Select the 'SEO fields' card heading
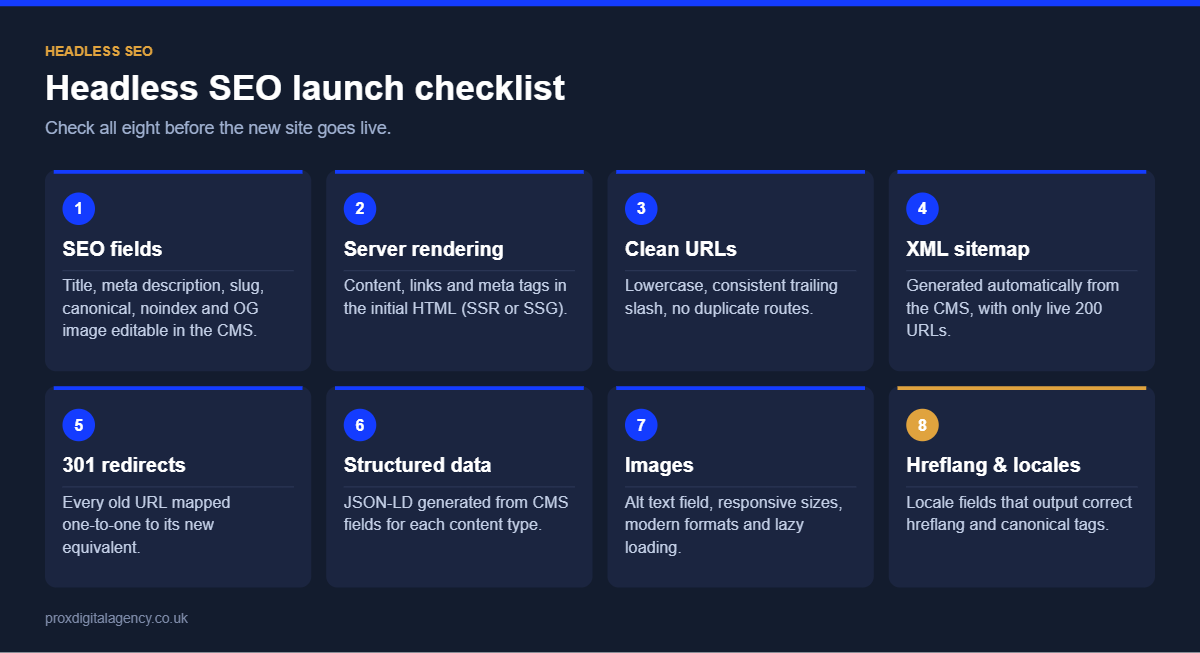The height and width of the screenshot is (653, 1200). [x=112, y=249]
